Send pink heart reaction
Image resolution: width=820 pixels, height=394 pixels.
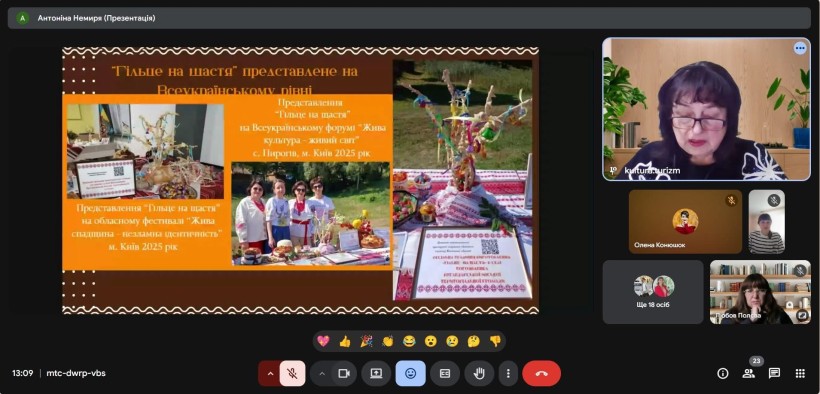coord(323,341)
